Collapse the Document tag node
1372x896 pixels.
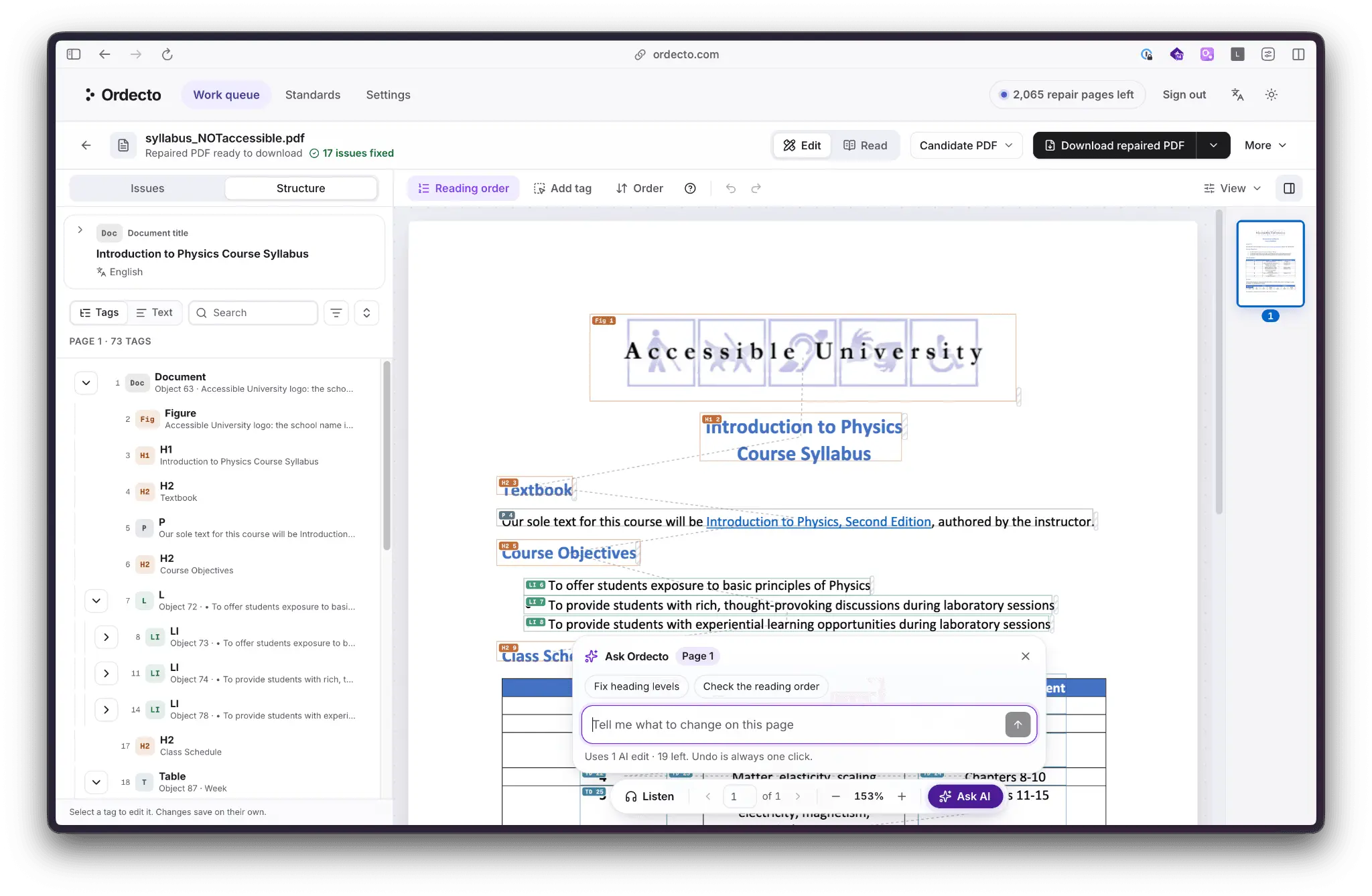point(86,383)
